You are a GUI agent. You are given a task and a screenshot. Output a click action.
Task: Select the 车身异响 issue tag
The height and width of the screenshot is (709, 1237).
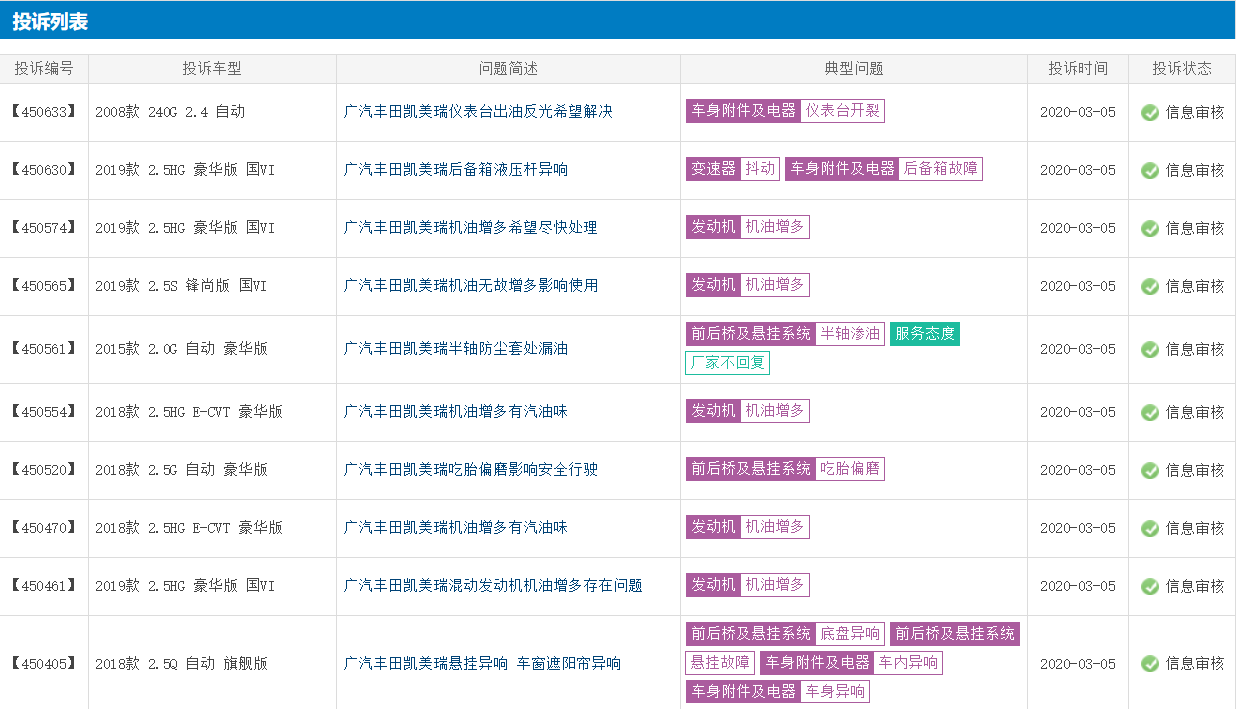(x=835, y=691)
